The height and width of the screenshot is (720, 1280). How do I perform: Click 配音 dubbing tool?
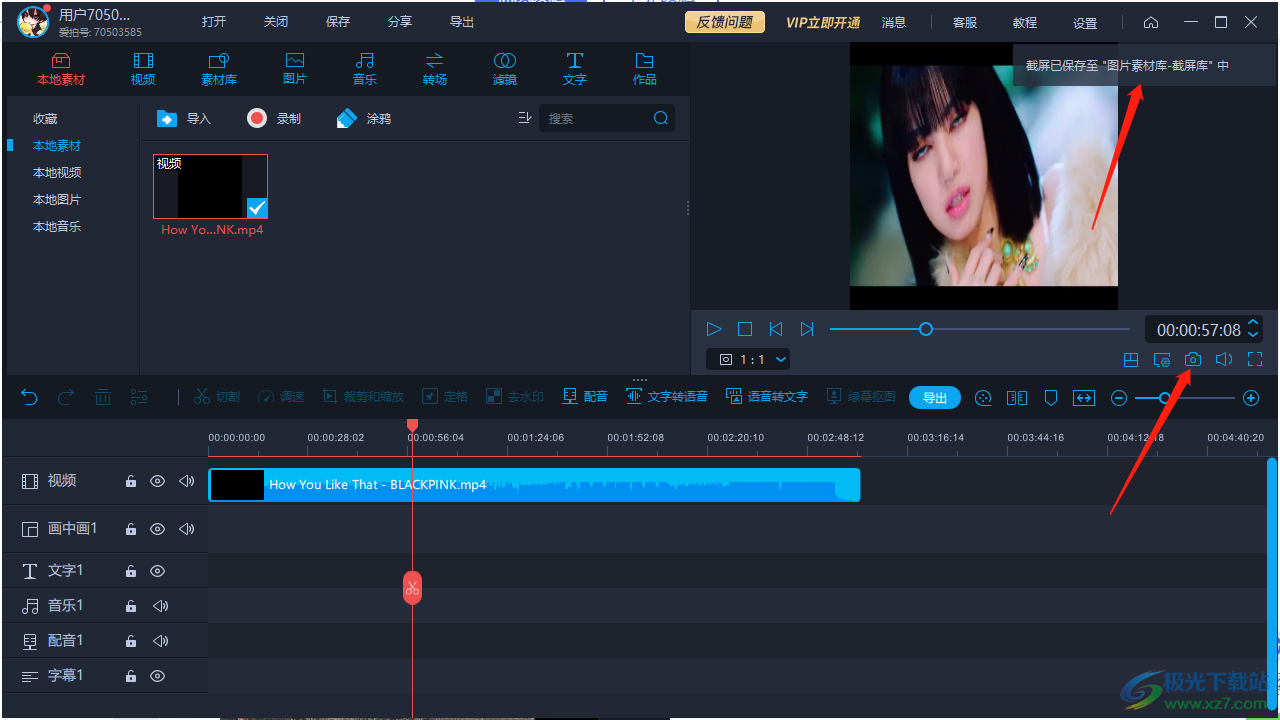point(585,397)
